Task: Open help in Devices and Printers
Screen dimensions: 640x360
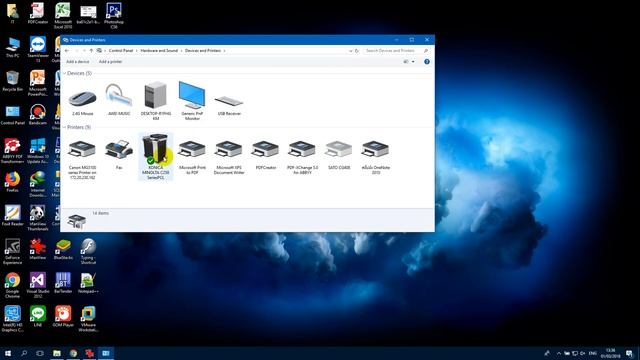Action: click(x=427, y=62)
